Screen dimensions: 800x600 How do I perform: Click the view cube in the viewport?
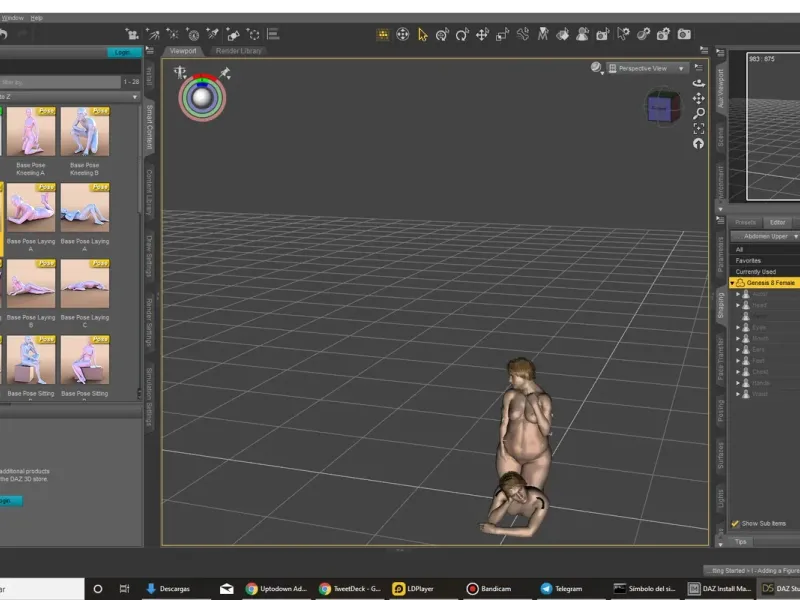point(661,107)
